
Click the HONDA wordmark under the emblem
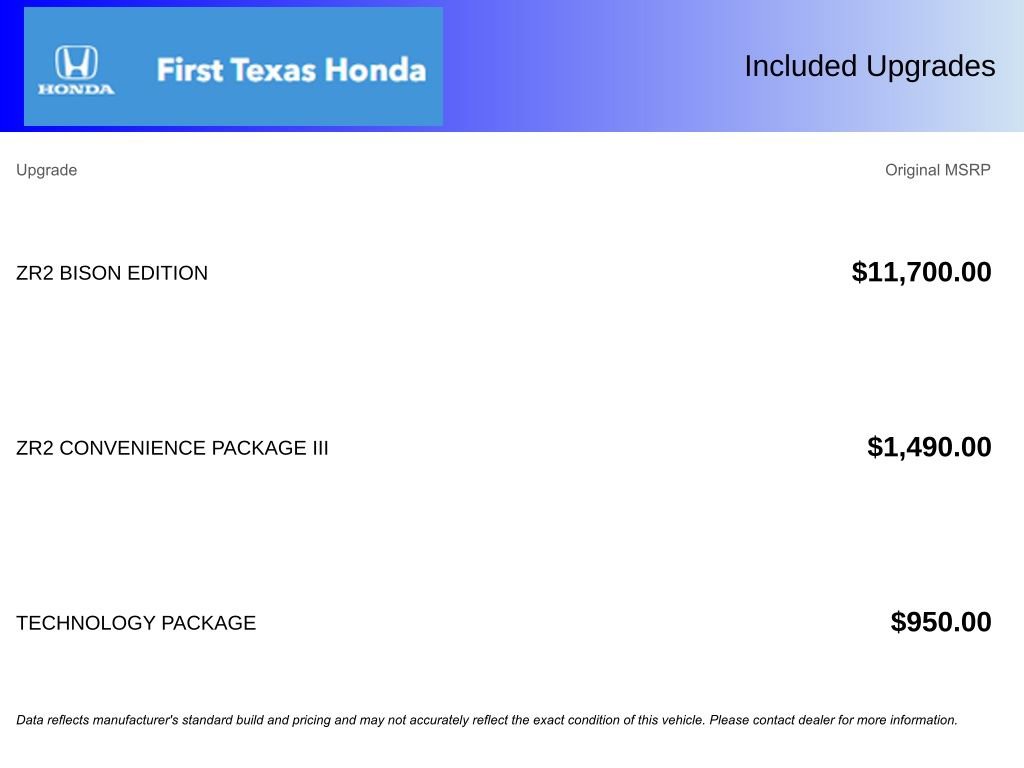point(76,89)
